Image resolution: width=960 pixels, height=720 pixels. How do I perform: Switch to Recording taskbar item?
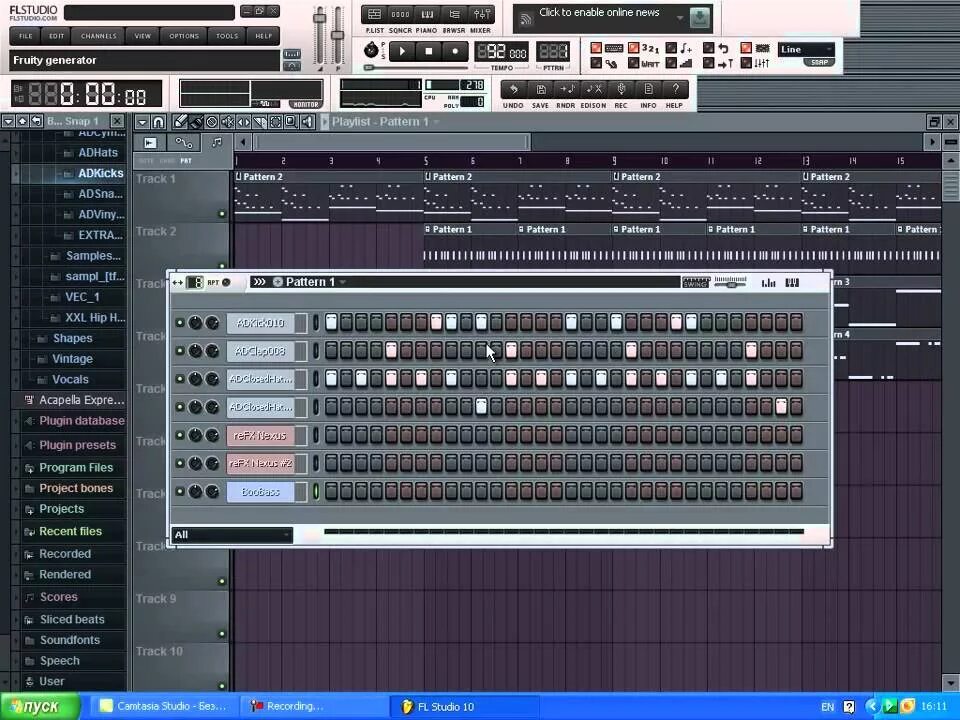314,707
